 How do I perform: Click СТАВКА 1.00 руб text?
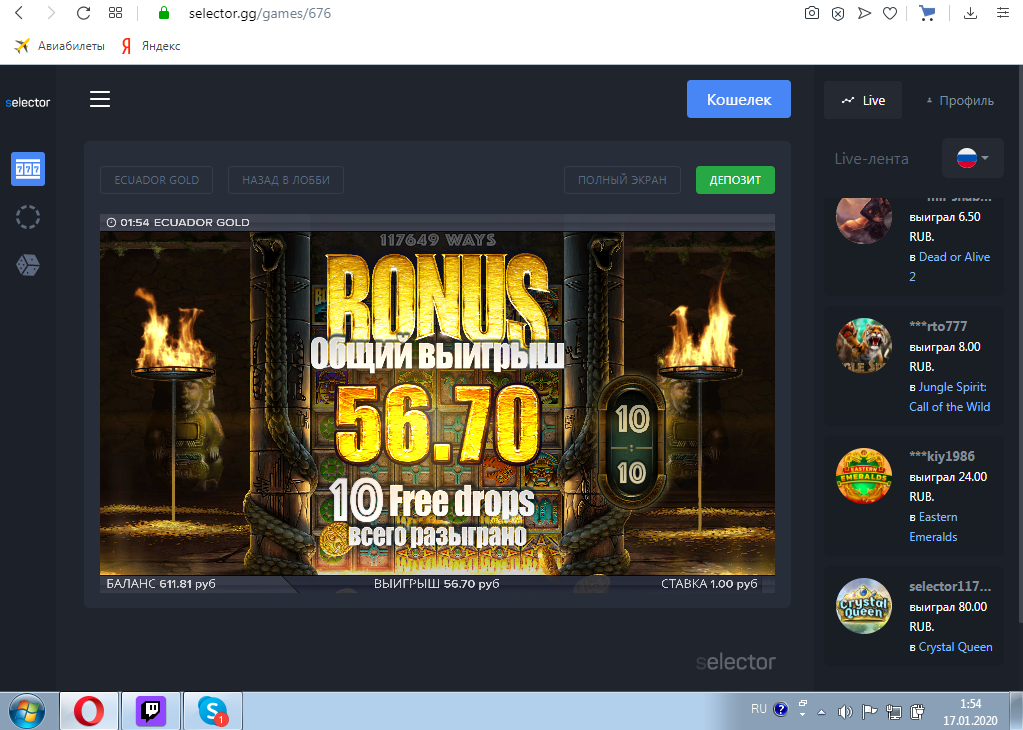[x=709, y=584]
